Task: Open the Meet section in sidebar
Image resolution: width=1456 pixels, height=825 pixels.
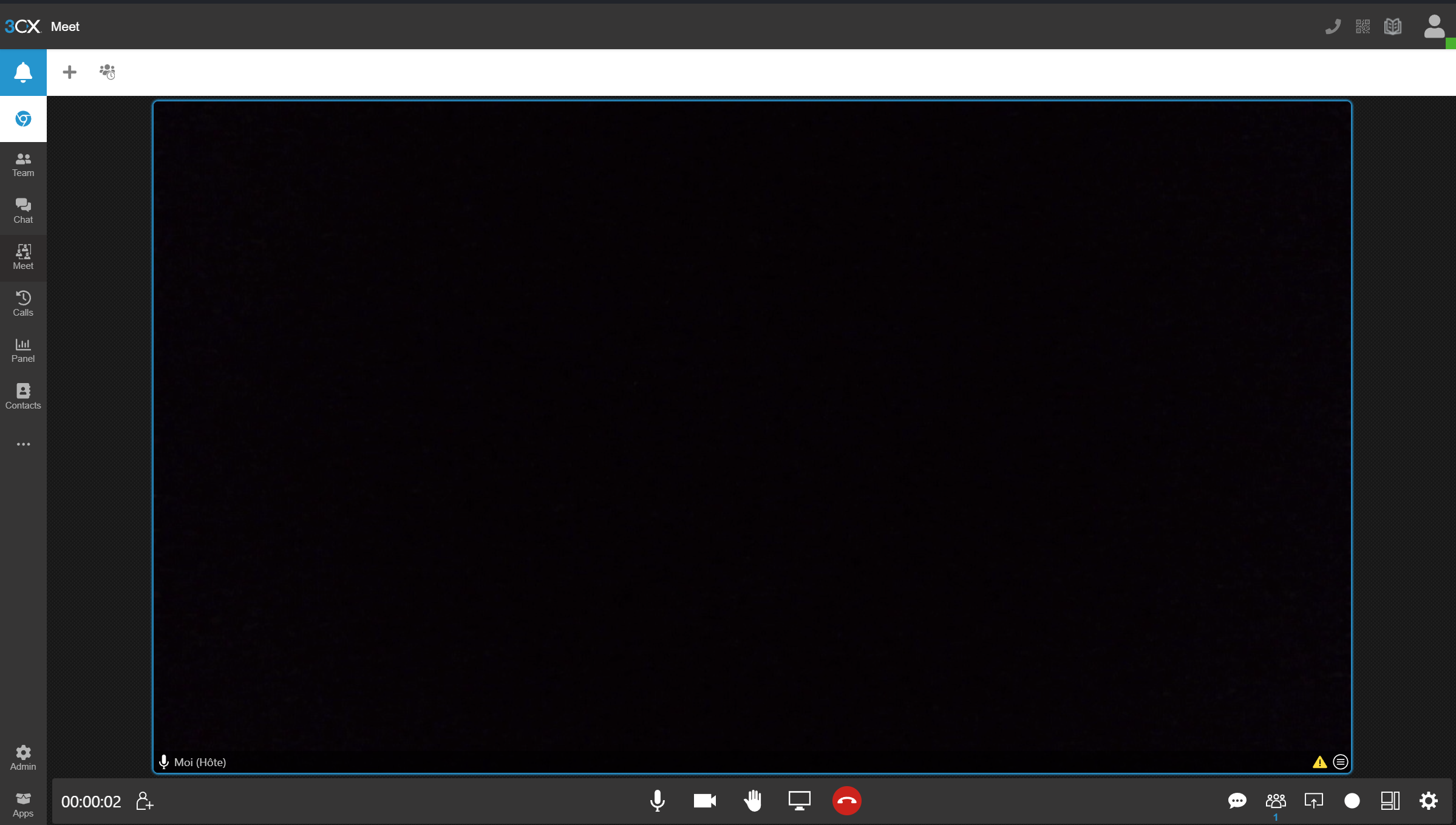Action: tap(23, 257)
